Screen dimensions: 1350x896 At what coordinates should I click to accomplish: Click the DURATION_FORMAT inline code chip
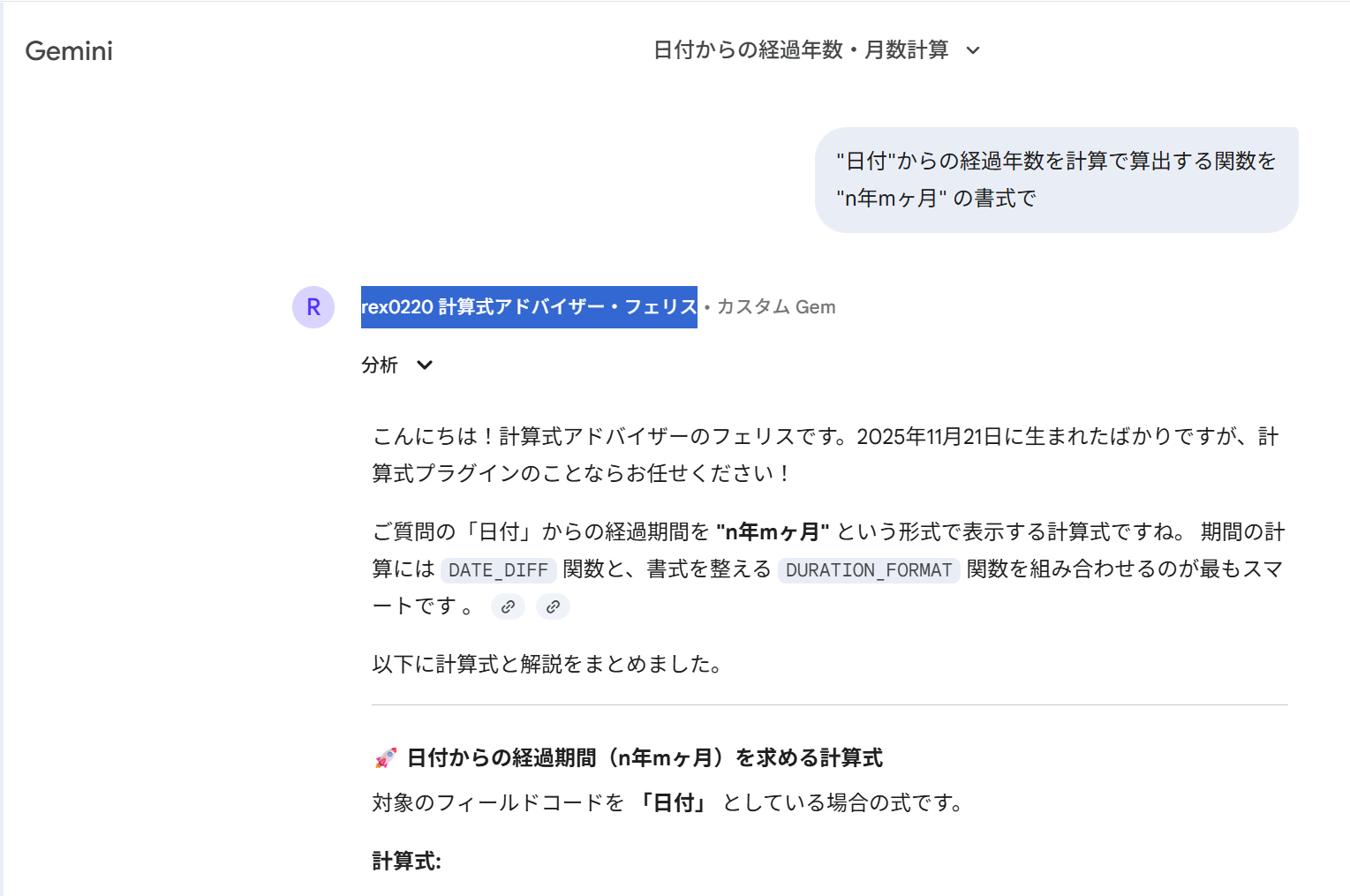[x=868, y=570]
